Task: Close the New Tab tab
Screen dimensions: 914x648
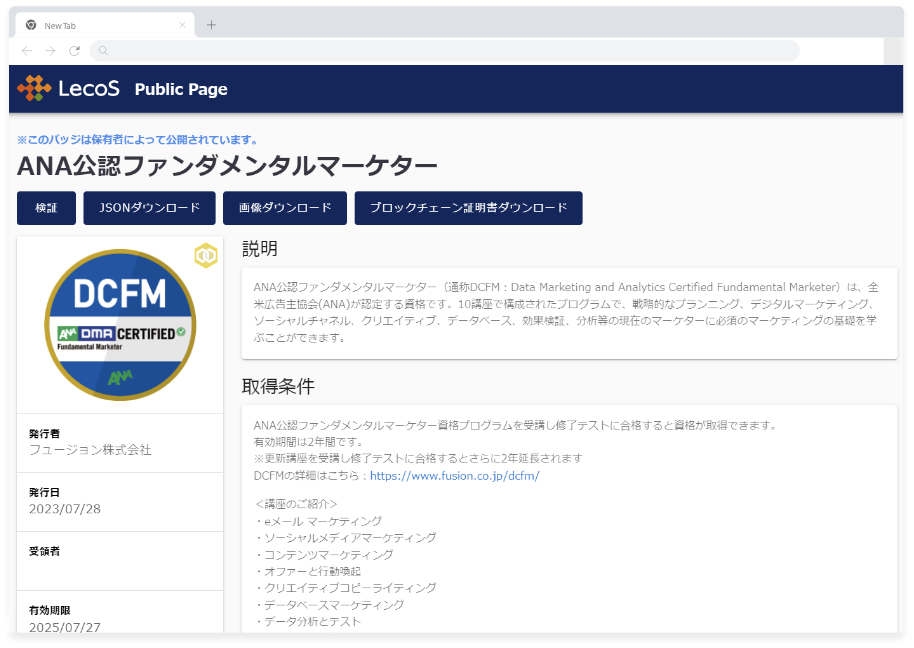Action: (182, 25)
